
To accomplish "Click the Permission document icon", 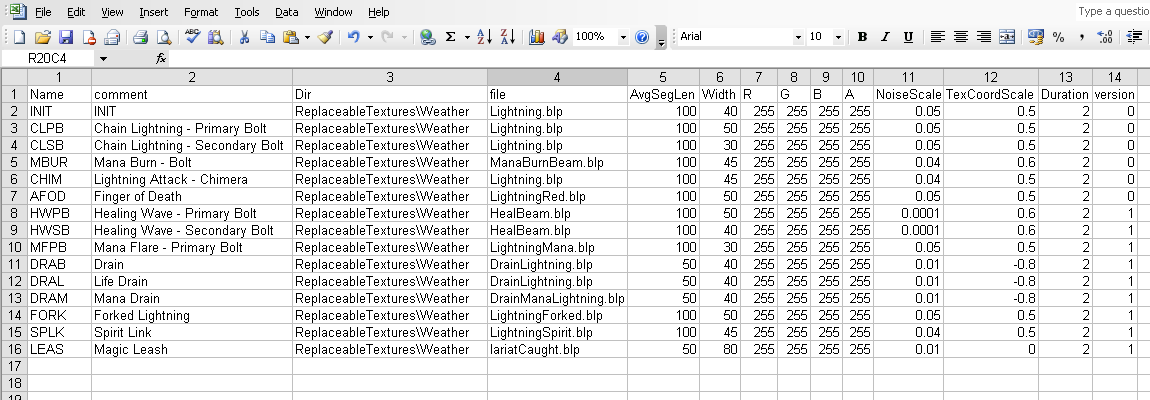I will coord(89,37).
